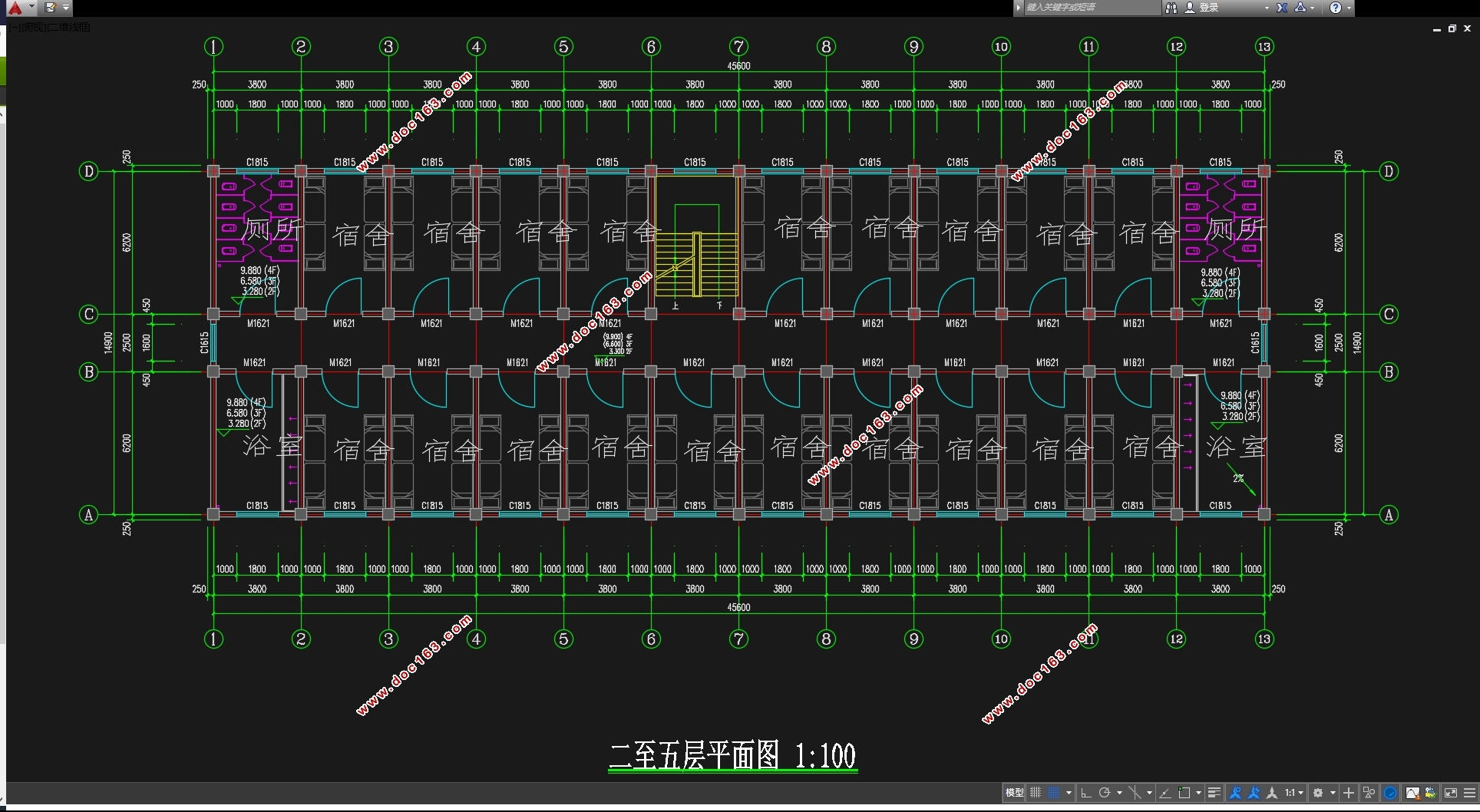
Task: Click the top overall dimension 45600
Action: 738,66
